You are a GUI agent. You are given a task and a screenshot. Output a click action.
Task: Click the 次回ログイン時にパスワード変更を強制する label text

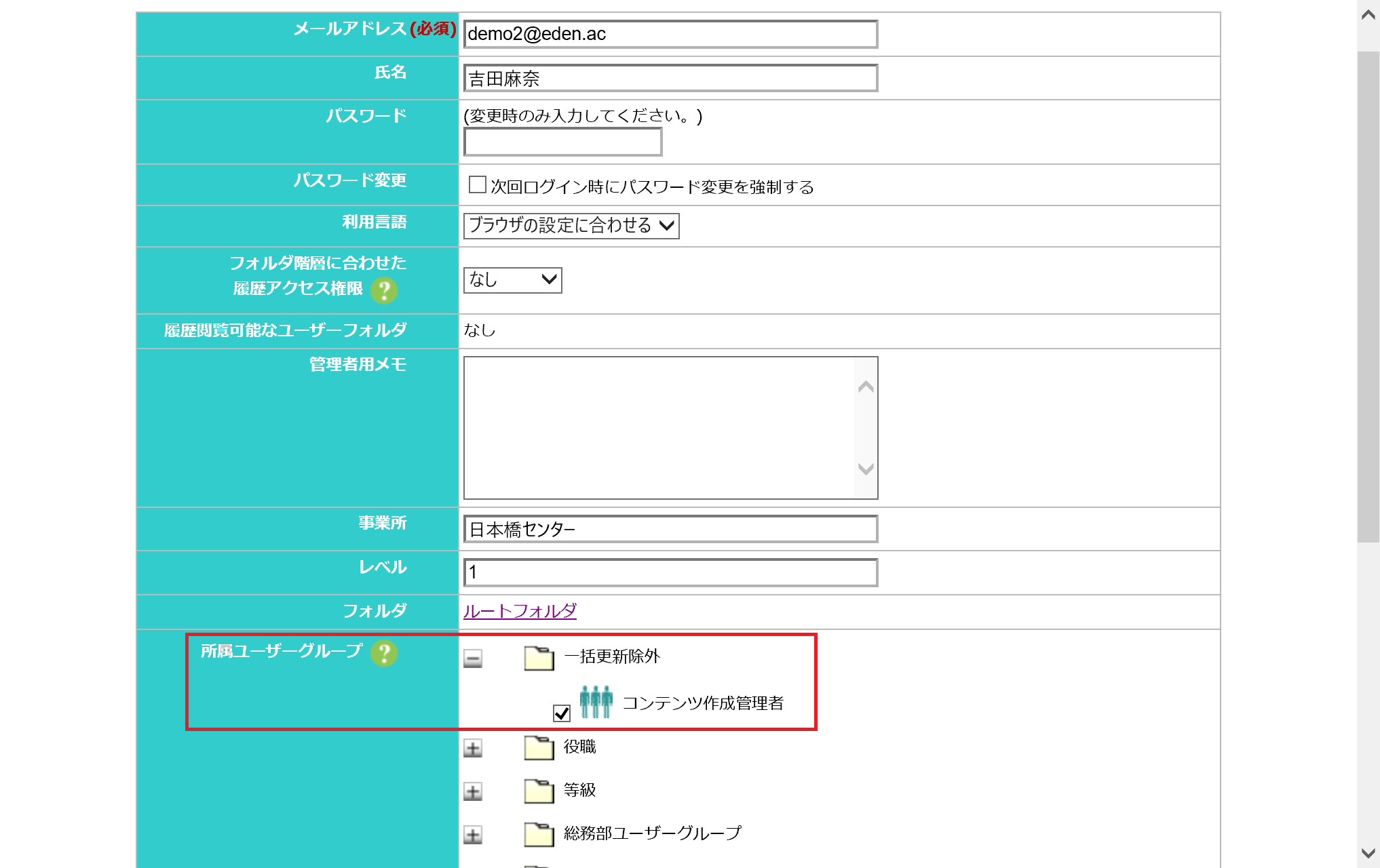point(653,186)
